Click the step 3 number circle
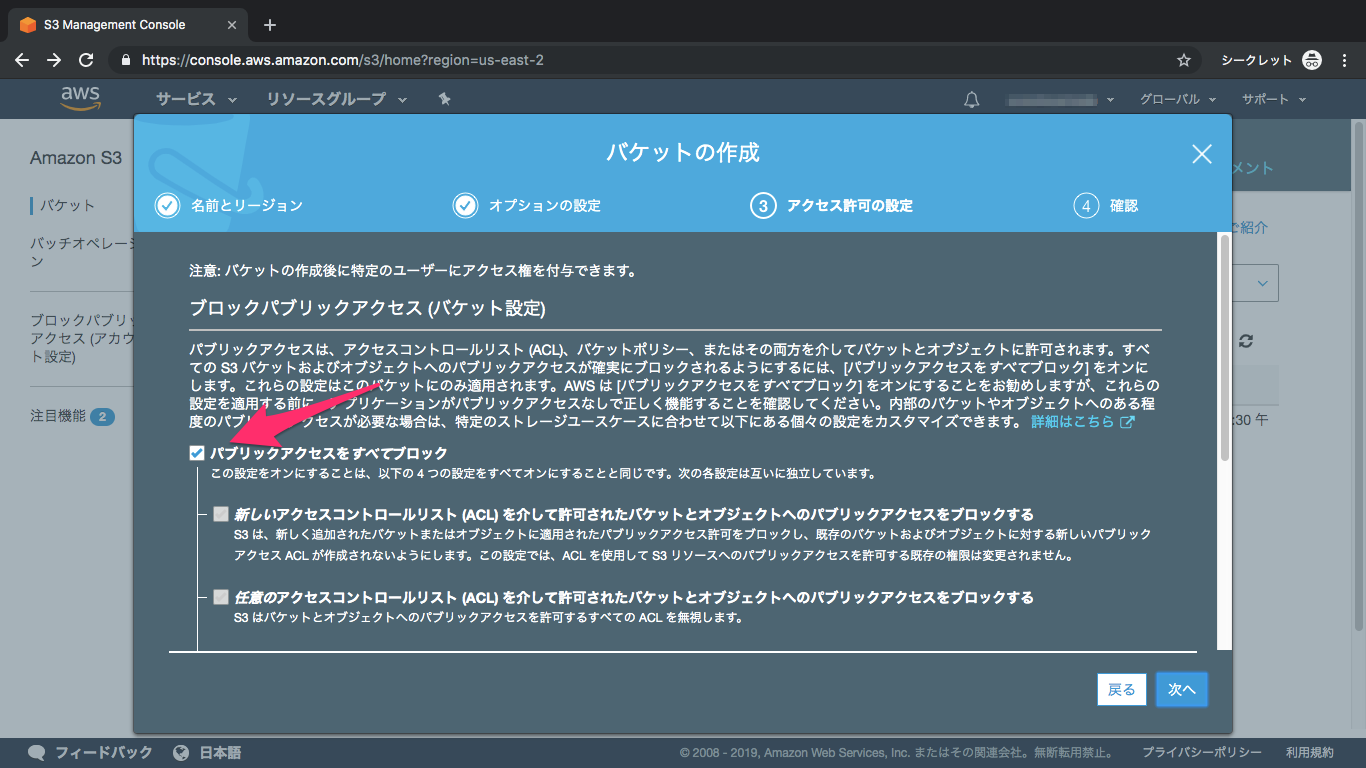 [x=763, y=205]
